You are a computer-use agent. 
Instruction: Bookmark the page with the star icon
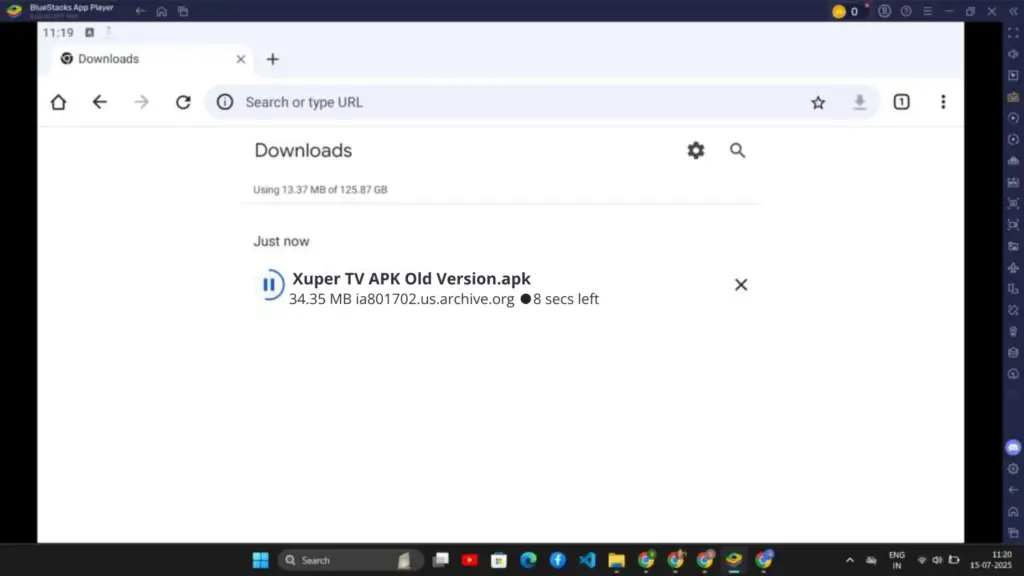tap(818, 101)
